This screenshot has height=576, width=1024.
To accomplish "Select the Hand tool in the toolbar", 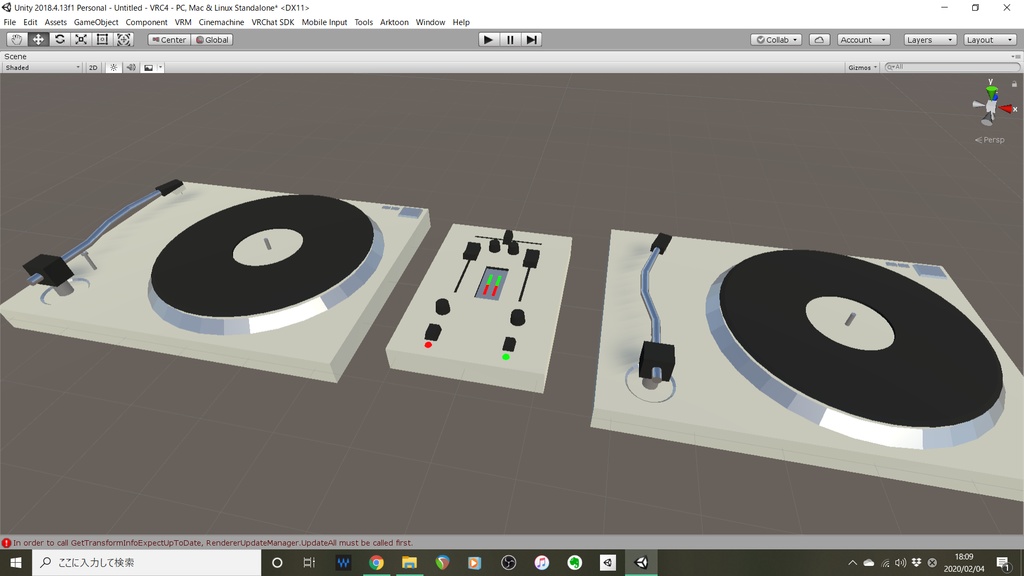I will point(15,39).
